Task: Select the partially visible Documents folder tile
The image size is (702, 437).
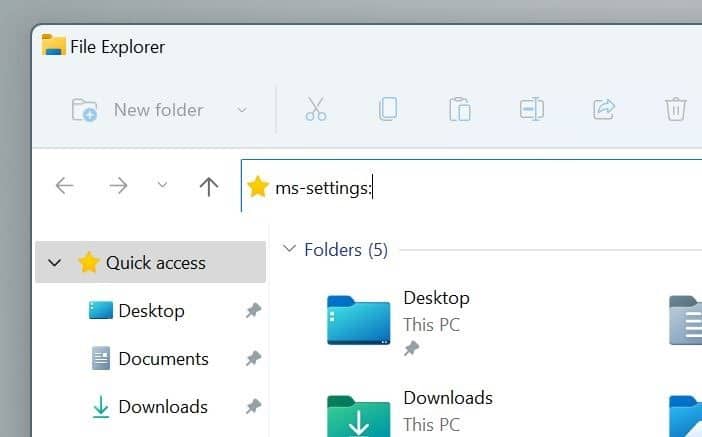Action: click(x=685, y=320)
